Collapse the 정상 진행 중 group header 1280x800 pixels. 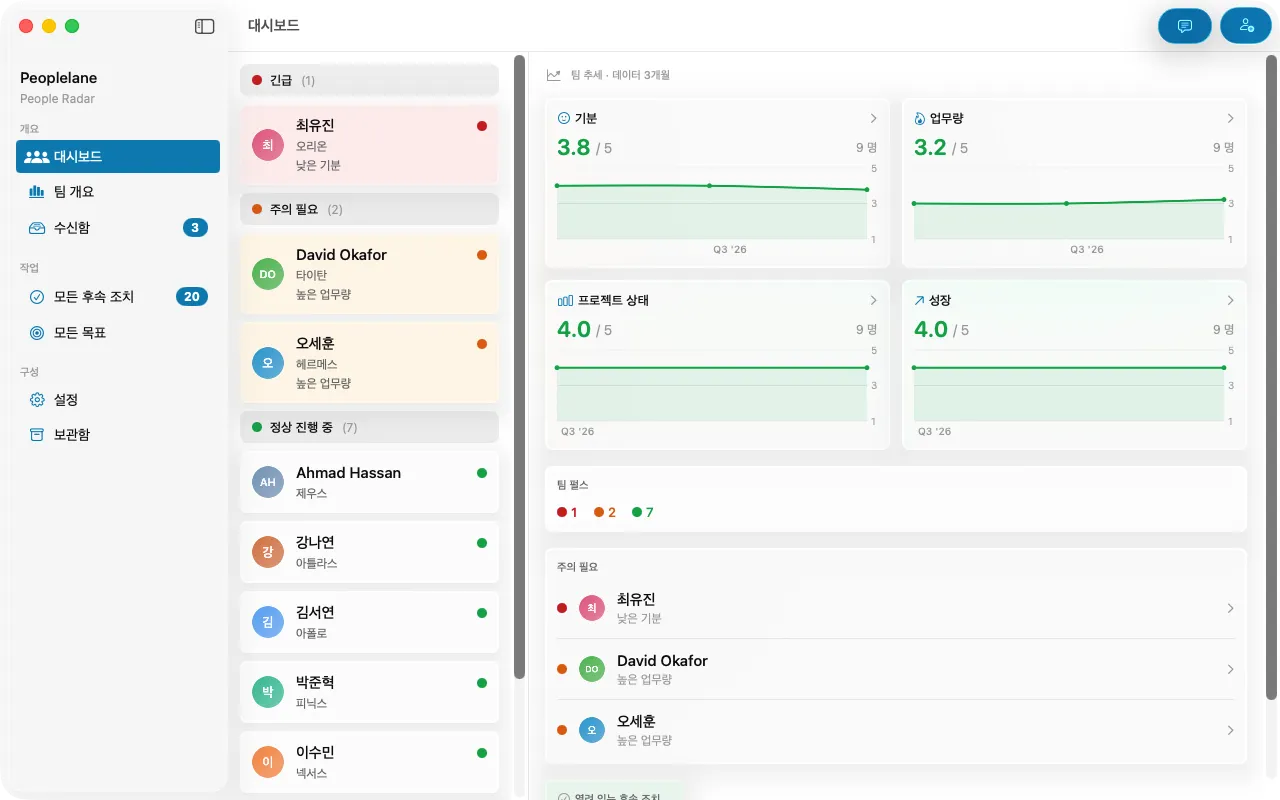point(369,427)
